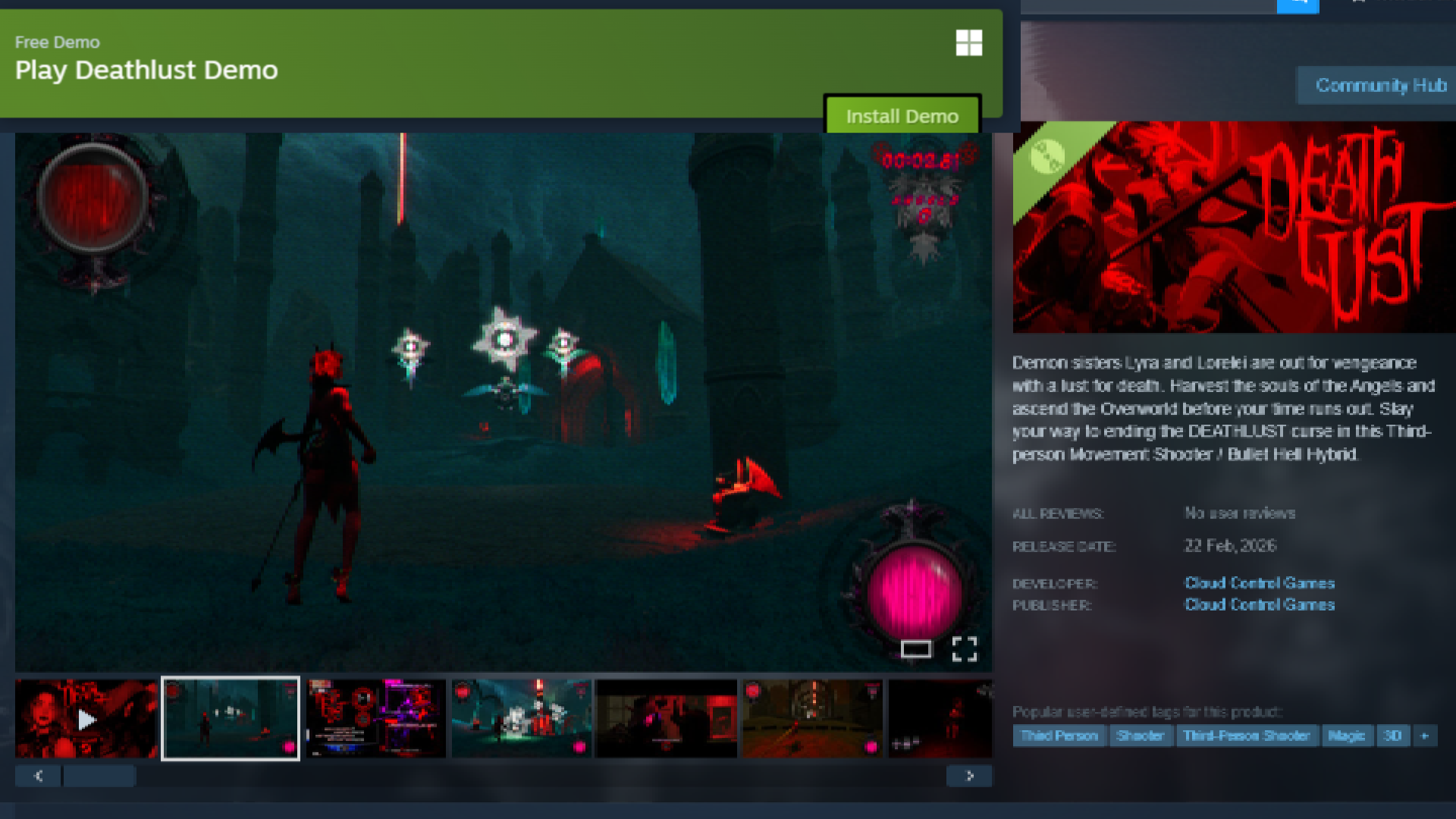Screen dimensions: 1456x819
Task: Select the Shooter tag
Action: [x=1140, y=736]
